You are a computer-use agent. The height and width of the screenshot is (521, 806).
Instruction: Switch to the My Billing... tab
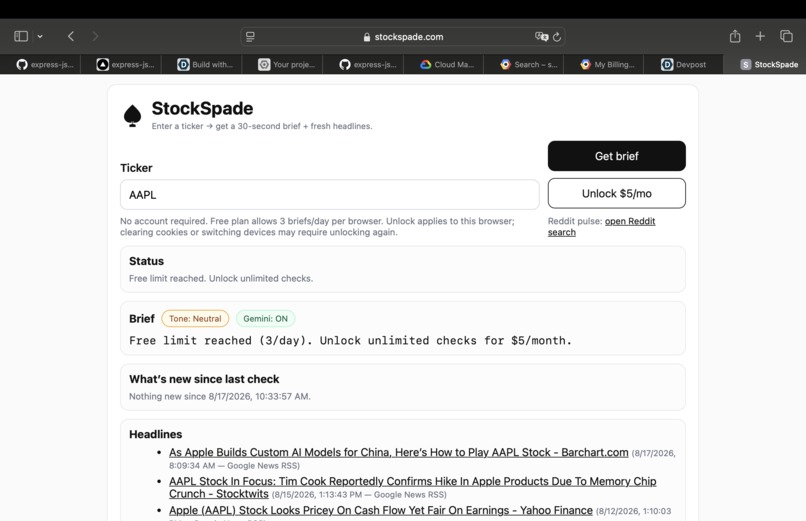coord(607,64)
